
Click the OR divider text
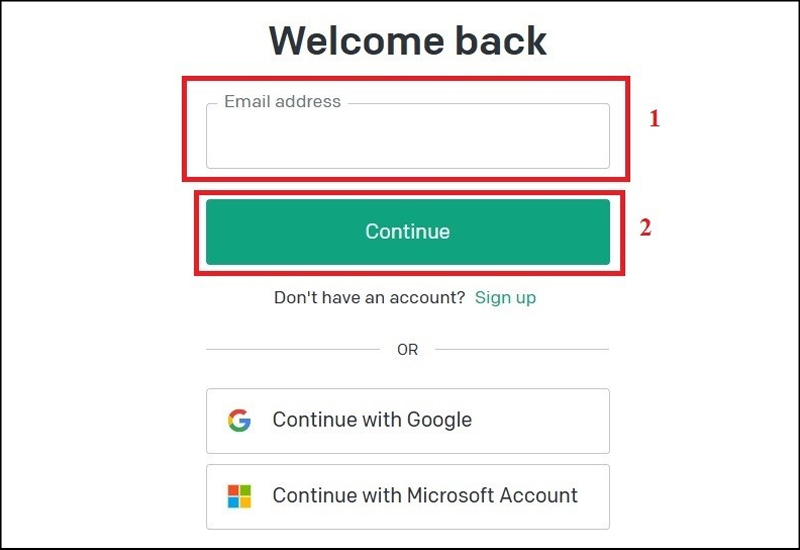pos(408,349)
